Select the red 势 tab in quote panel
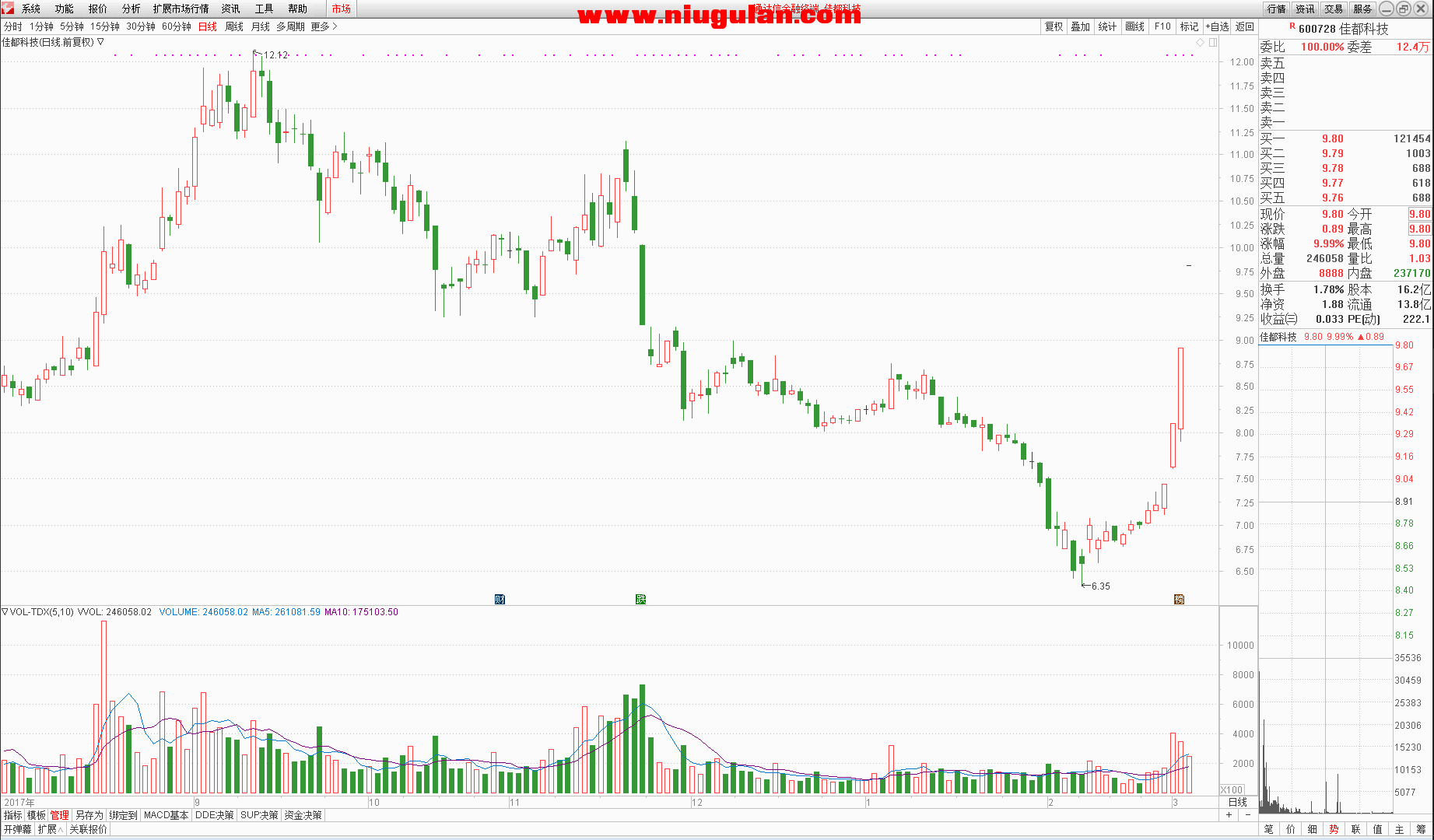The height and width of the screenshot is (840, 1434). coord(1334,829)
